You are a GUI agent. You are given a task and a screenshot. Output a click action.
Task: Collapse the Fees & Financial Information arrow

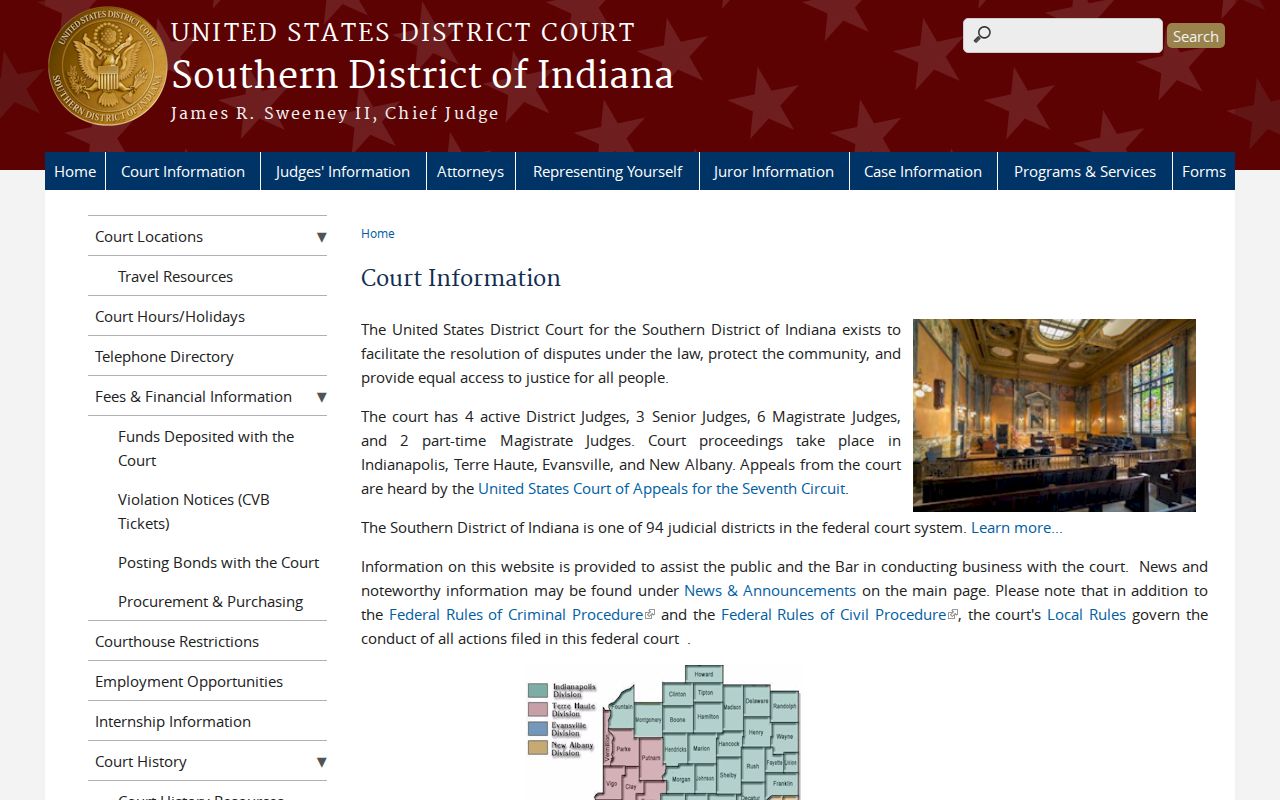pyautogui.click(x=321, y=397)
